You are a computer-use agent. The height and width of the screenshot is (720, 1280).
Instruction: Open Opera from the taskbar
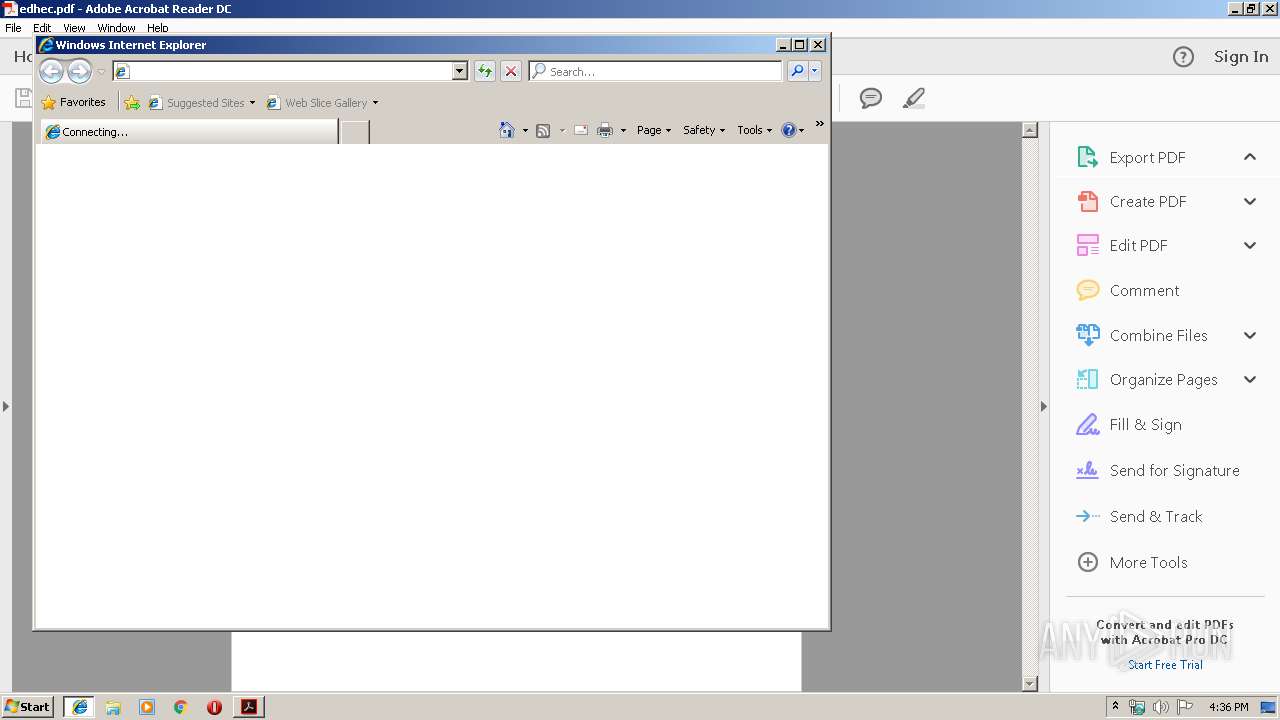(x=214, y=707)
